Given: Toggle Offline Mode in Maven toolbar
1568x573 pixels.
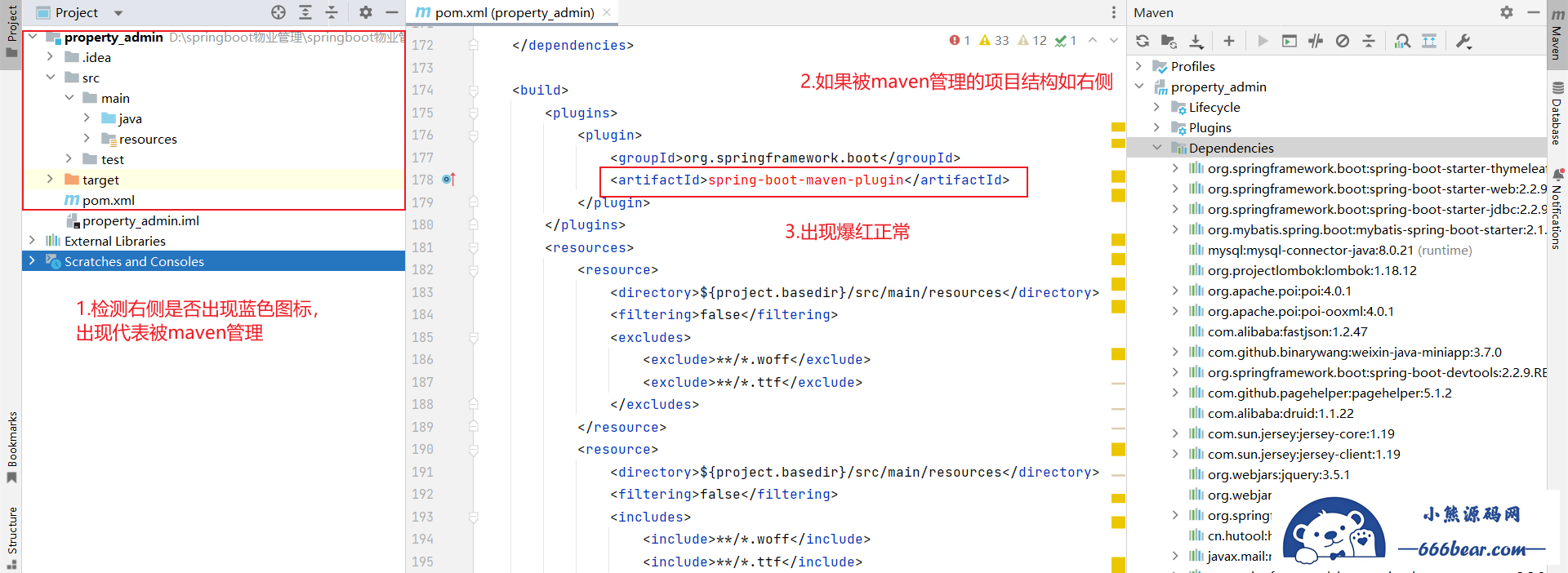Looking at the screenshot, I should click(1316, 41).
